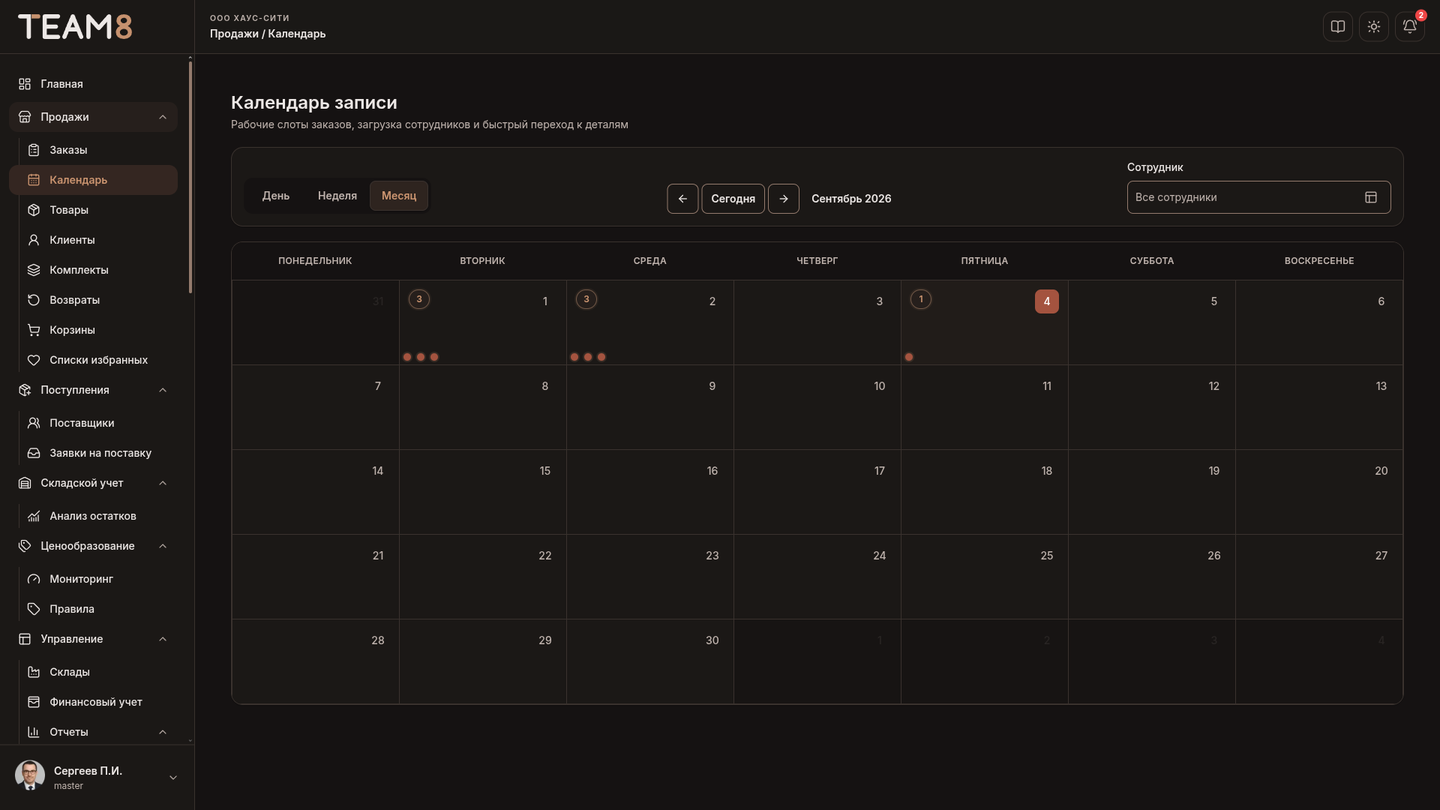The height and width of the screenshot is (810, 1440).
Task: Open Правила in the sidebar
Action: click(93, 609)
